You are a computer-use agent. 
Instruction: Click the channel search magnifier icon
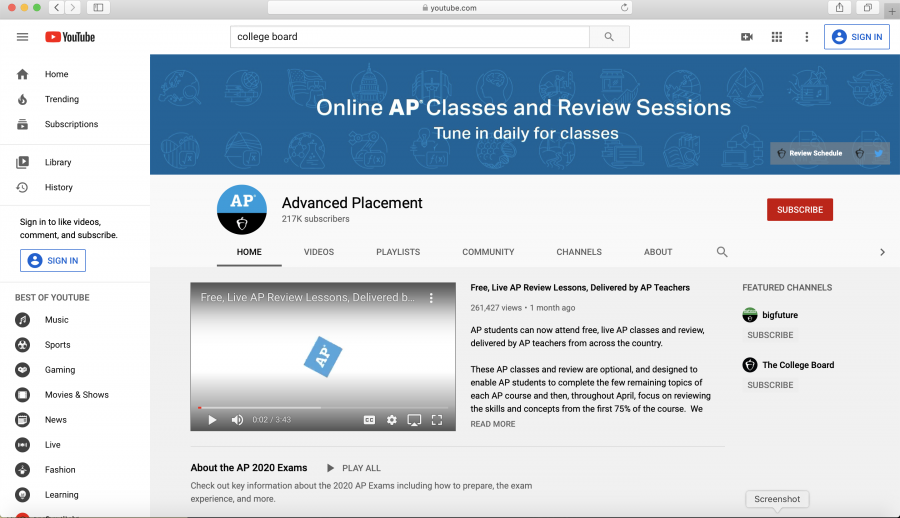click(722, 252)
